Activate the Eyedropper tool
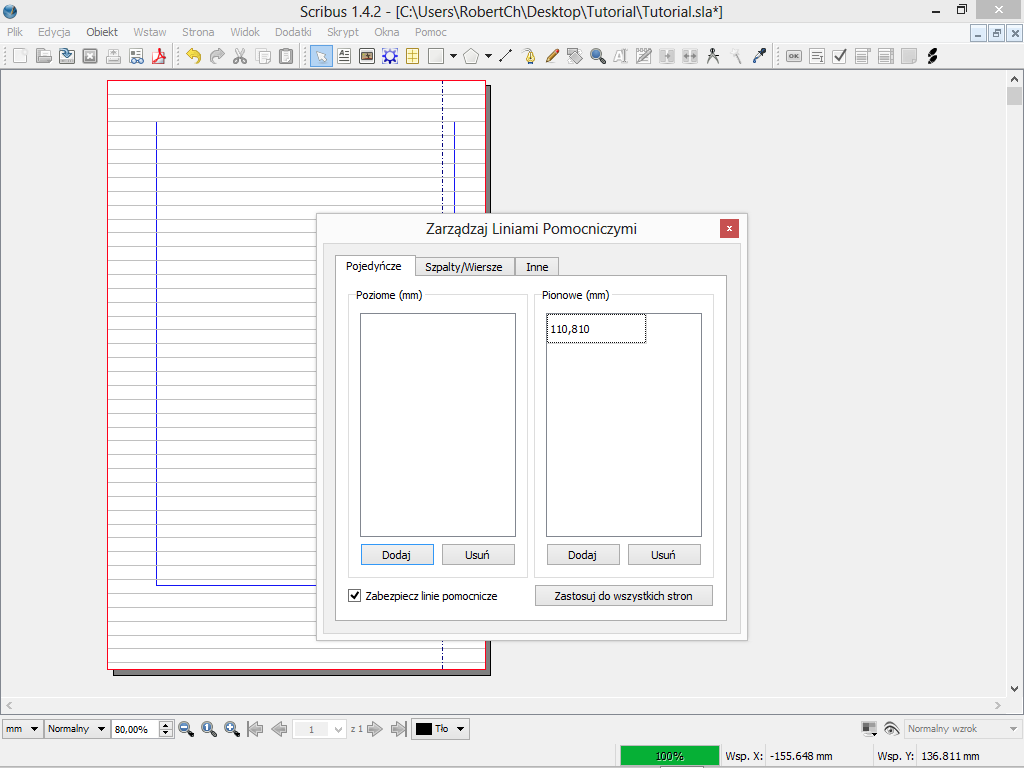The height and width of the screenshot is (768, 1024). point(759,56)
